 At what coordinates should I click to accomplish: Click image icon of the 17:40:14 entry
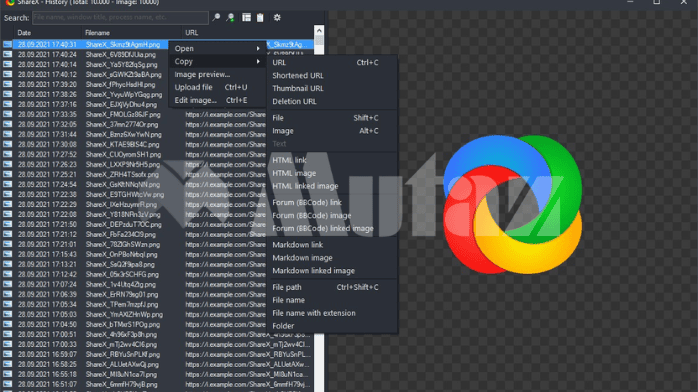tap(8, 65)
